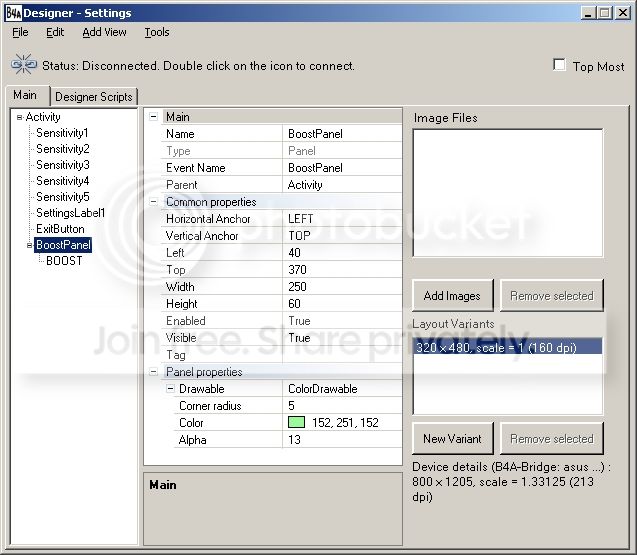Click the Type value Panel
This screenshot has width=637, height=555.
click(x=342, y=151)
